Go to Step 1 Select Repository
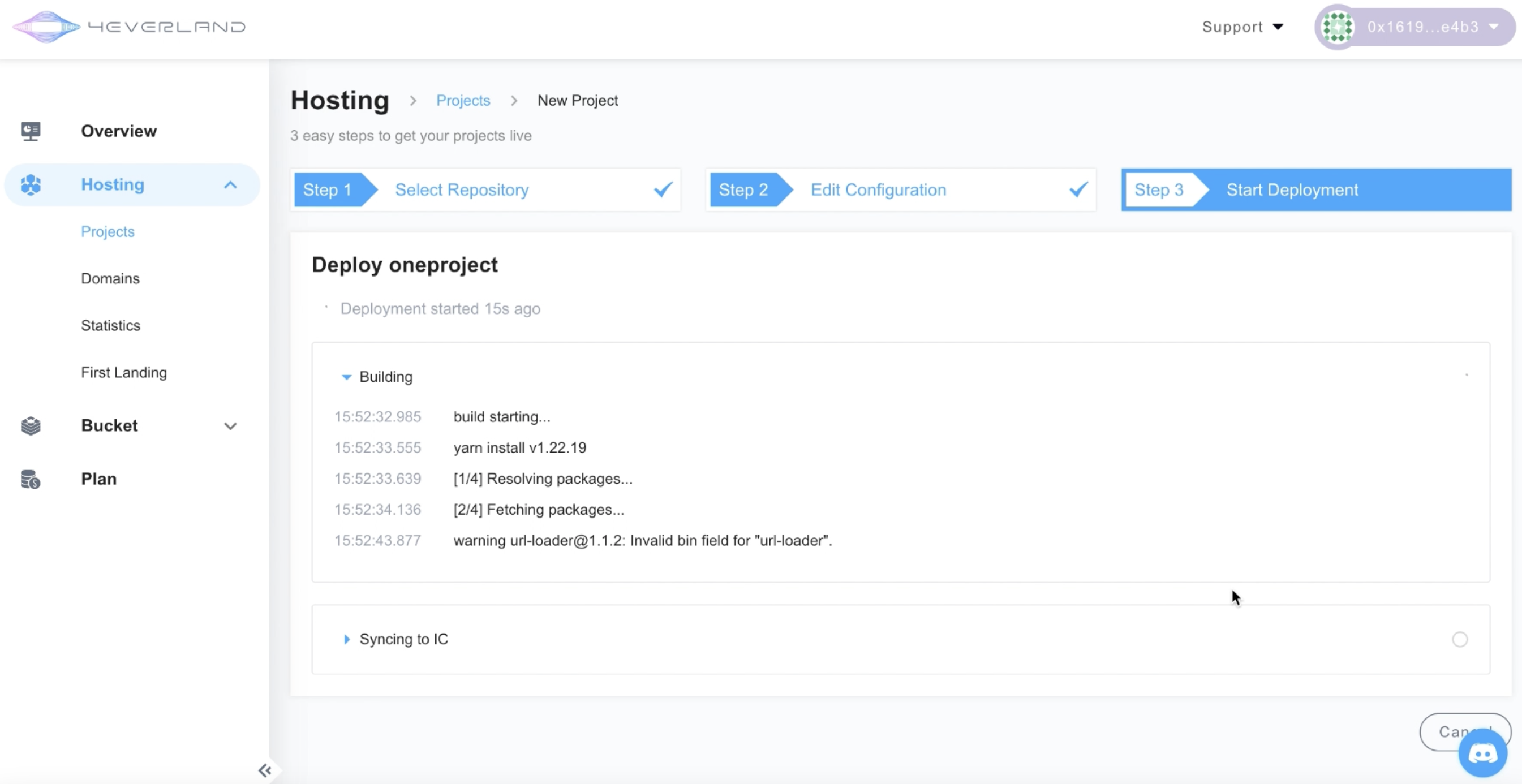 point(462,189)
